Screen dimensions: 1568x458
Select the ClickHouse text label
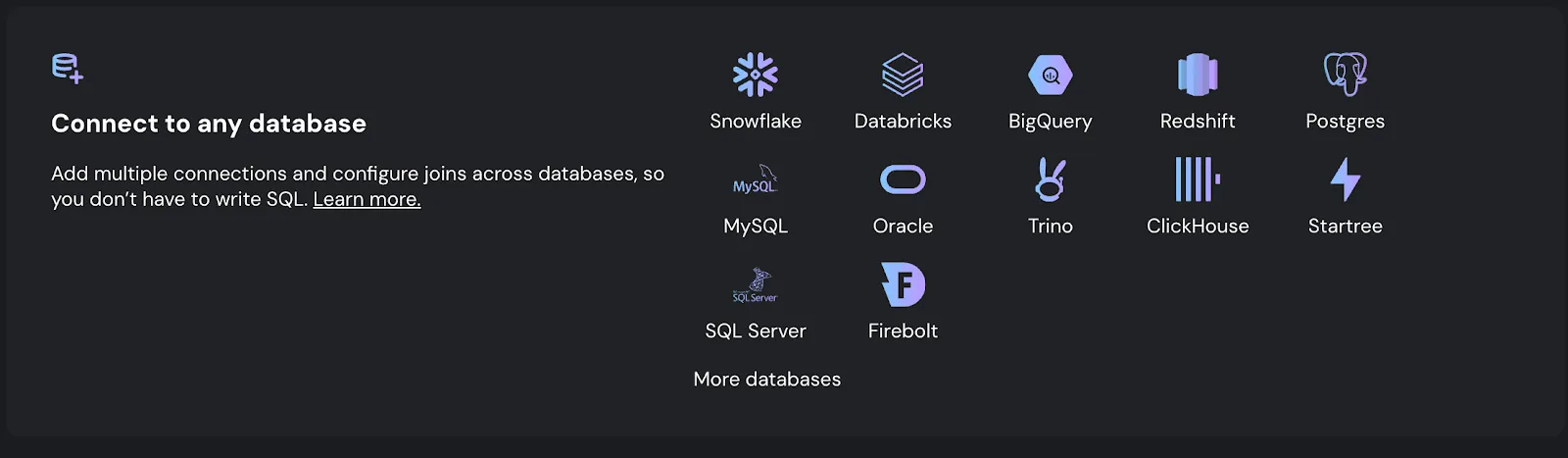[1198, 226]
